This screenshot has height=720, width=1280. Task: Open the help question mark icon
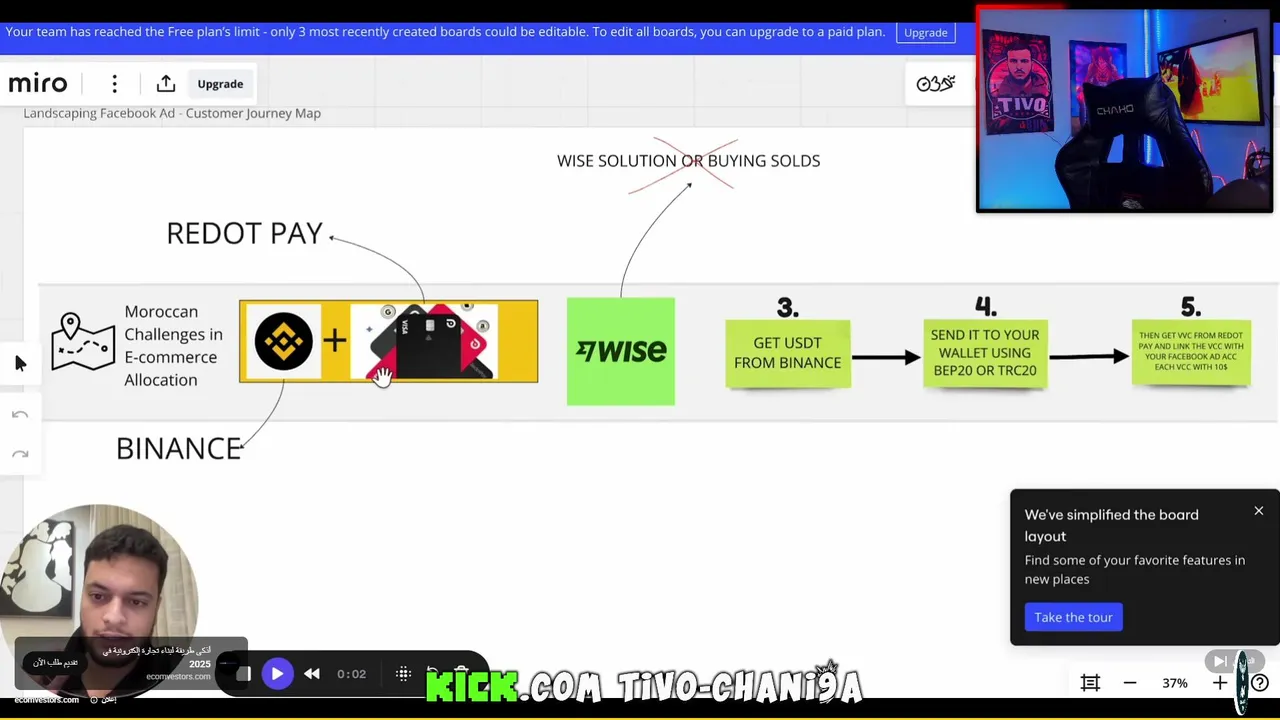tap(1260, 683)
